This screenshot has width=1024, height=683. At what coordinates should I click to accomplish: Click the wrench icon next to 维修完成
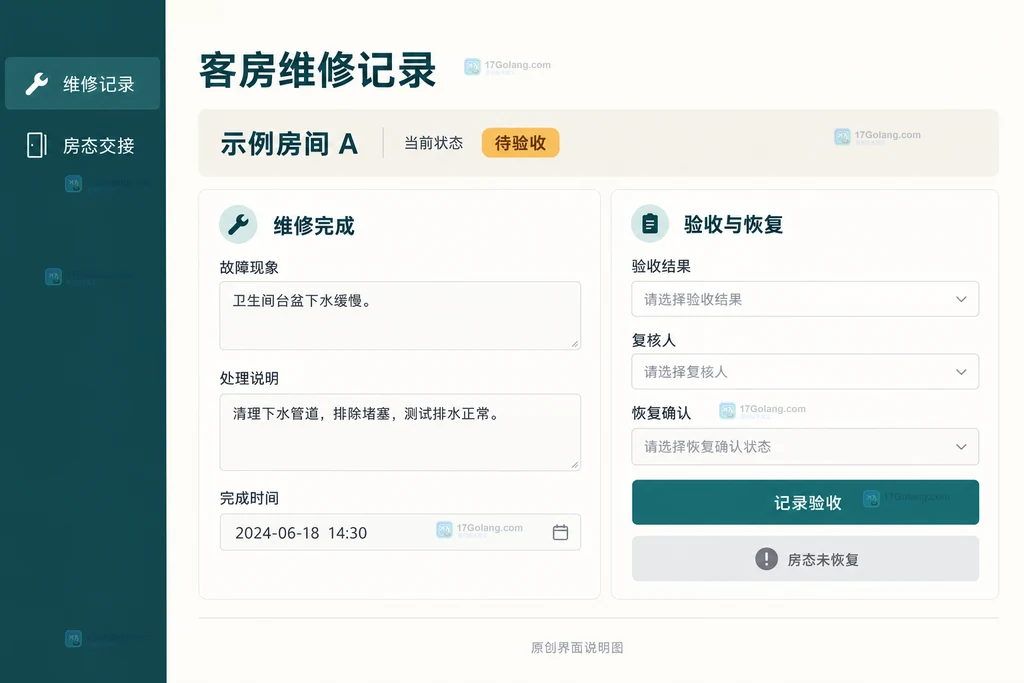(238, 225)
